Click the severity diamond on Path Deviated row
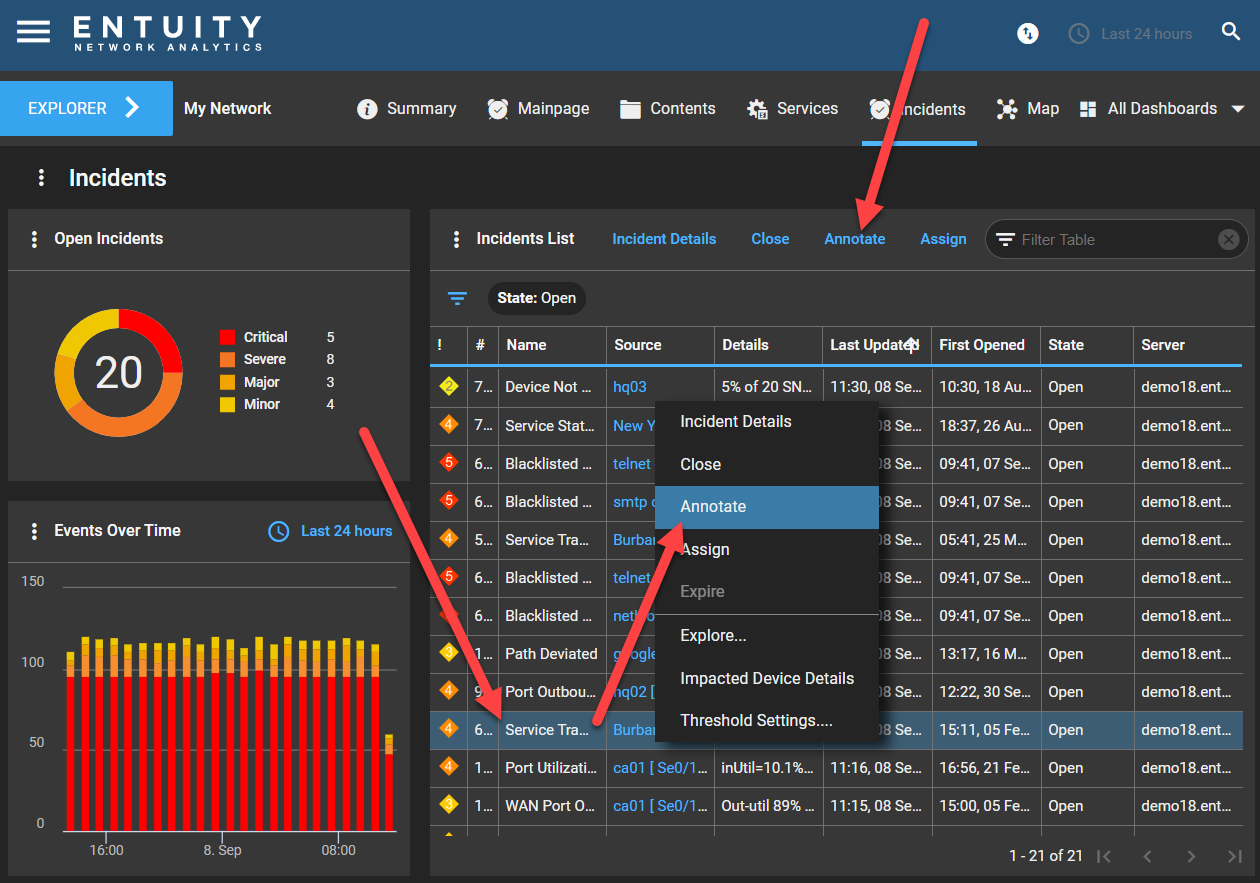Screen dimensions: 1260x883 (x=447, y=654)
